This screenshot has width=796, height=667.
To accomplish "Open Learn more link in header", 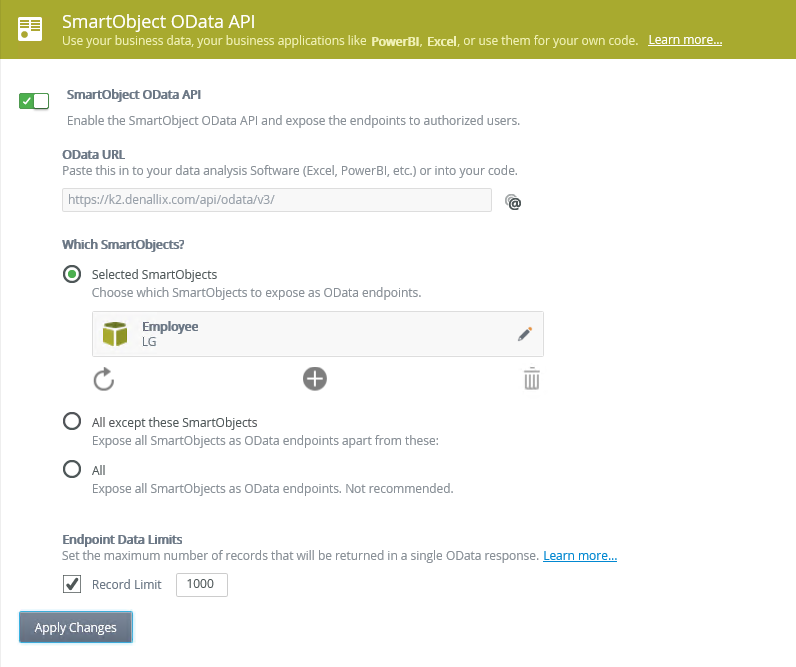I will [x=685, y=41].
